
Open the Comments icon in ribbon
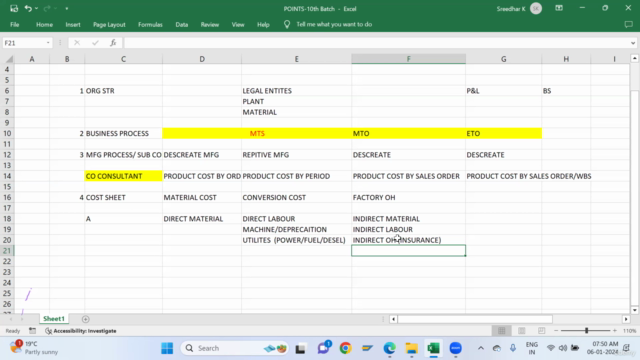click(629, 24)
